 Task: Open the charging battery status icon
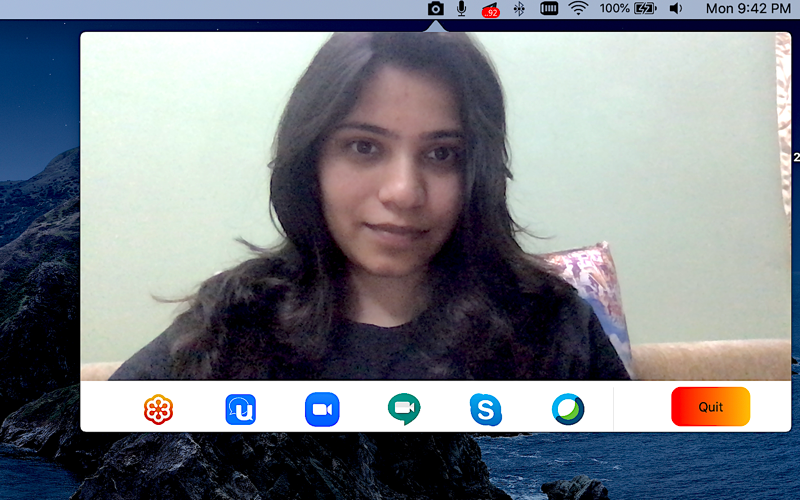[645, 9]
